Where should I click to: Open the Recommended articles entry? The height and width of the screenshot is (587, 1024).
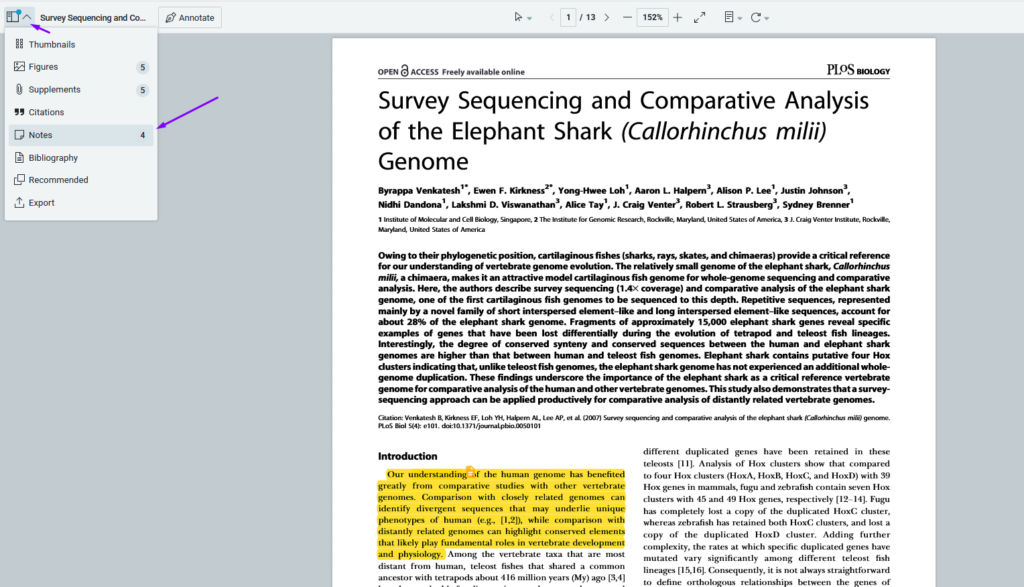(58, 180)
